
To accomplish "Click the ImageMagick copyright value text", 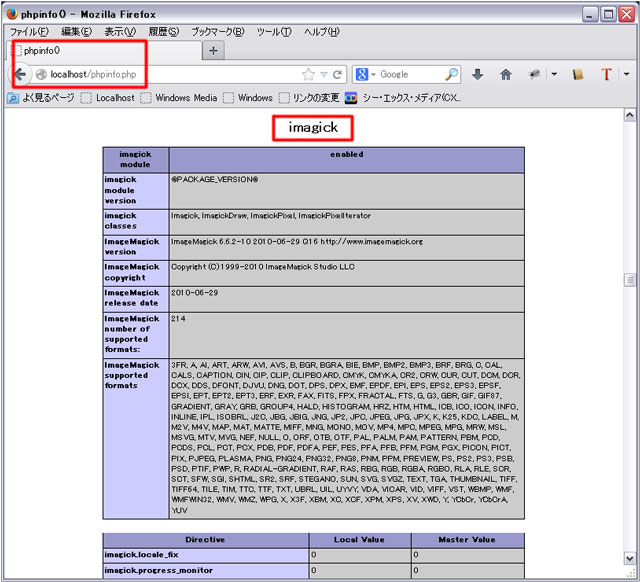I will point(262,267).
